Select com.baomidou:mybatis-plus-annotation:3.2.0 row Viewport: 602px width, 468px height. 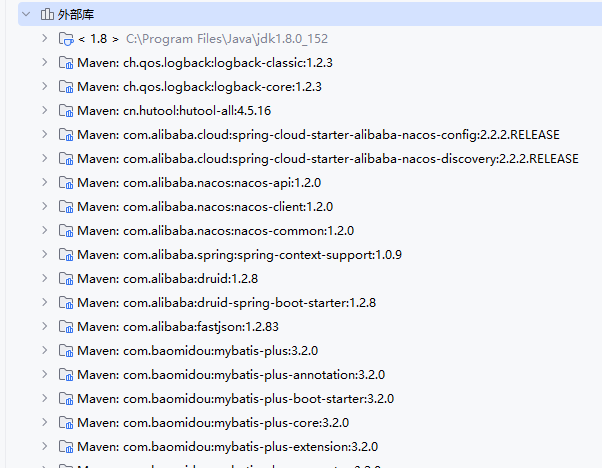pos(231,375)
